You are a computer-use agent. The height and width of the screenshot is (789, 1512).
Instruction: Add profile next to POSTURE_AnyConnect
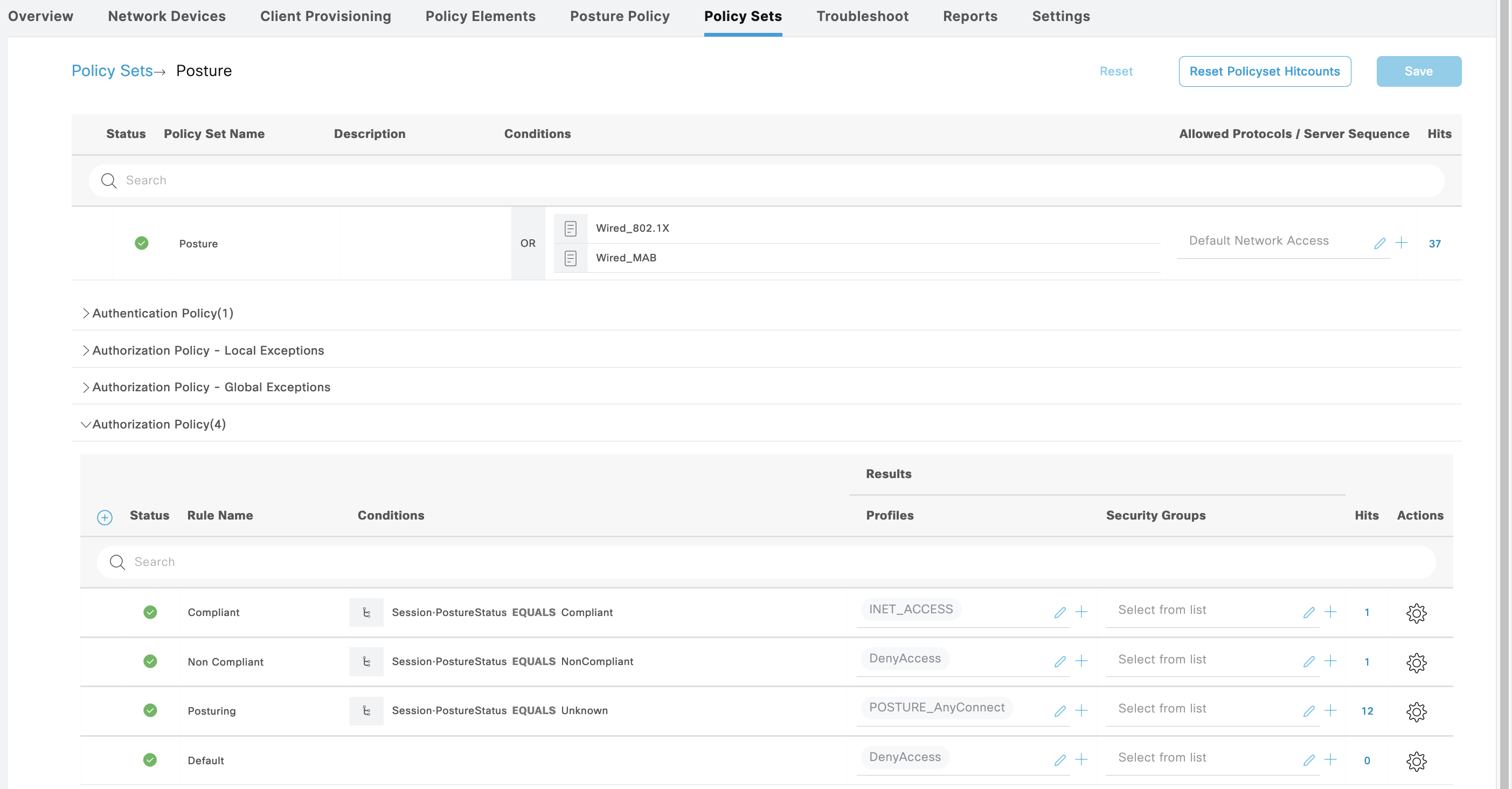1081,711
